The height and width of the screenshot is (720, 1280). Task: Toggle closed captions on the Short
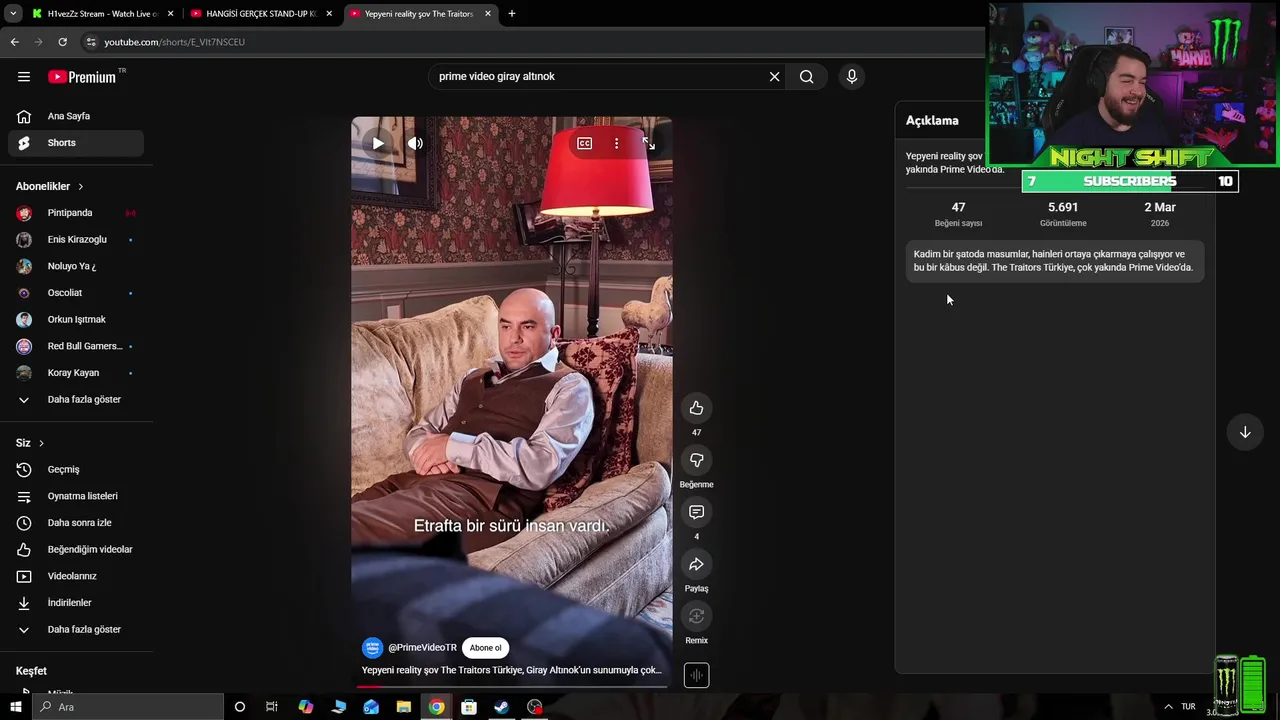[585, 144]
